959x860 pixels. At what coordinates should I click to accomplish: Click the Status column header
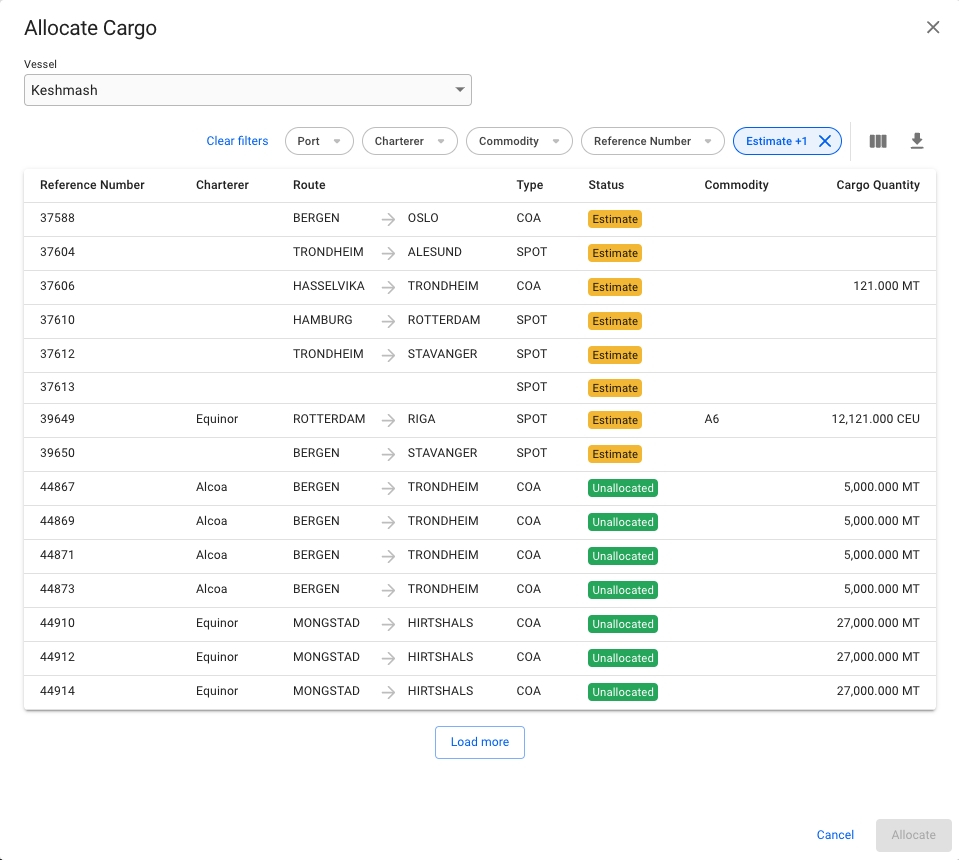(606, 185)
